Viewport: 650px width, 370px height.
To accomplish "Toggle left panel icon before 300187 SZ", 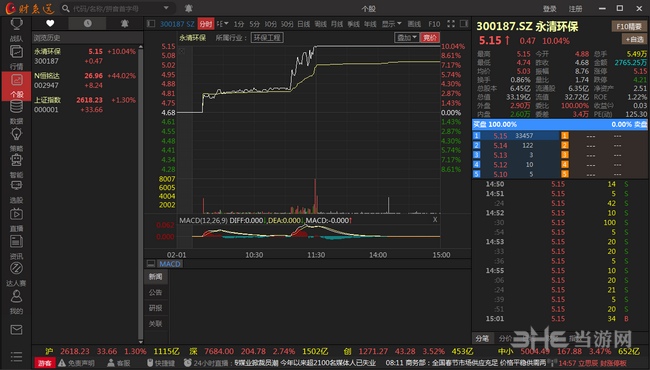I will point(151,24).
